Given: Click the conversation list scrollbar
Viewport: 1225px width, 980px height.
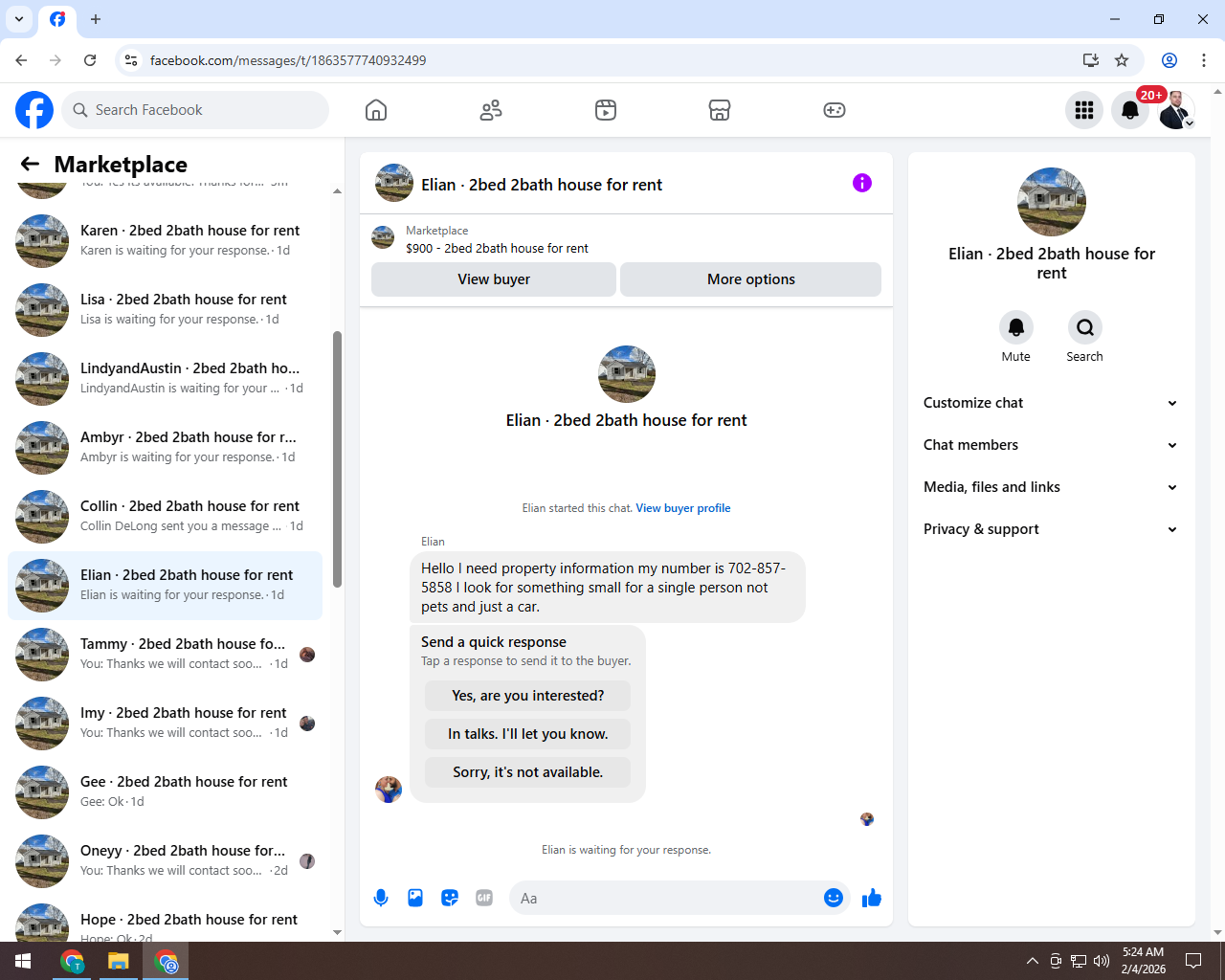Looking at the screenshot, I should (337, 459).
